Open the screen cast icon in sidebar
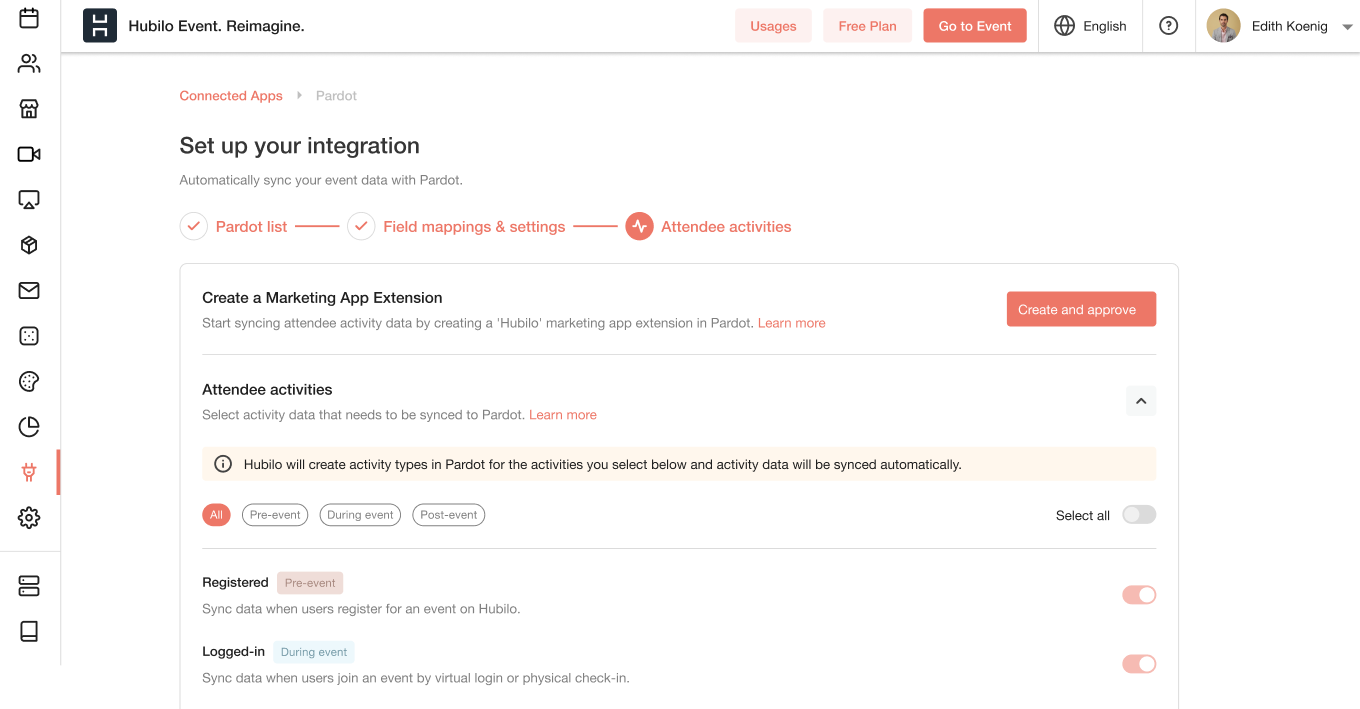The height and width of the screenshot is (709, 1360). tap(29, 200)
